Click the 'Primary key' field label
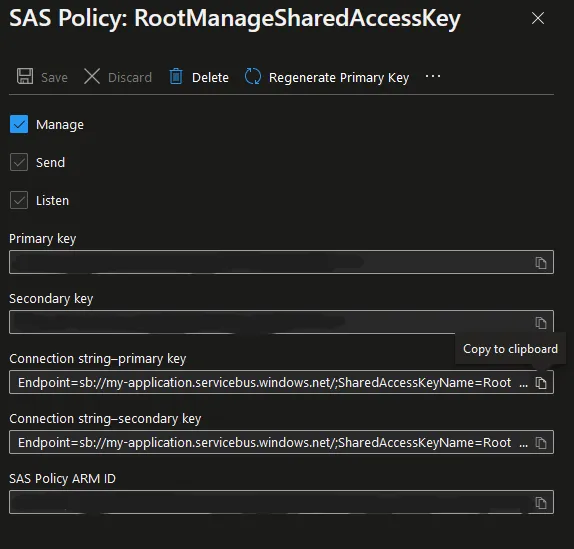Viewport: 574px width, 549px height. click(42, 239)
